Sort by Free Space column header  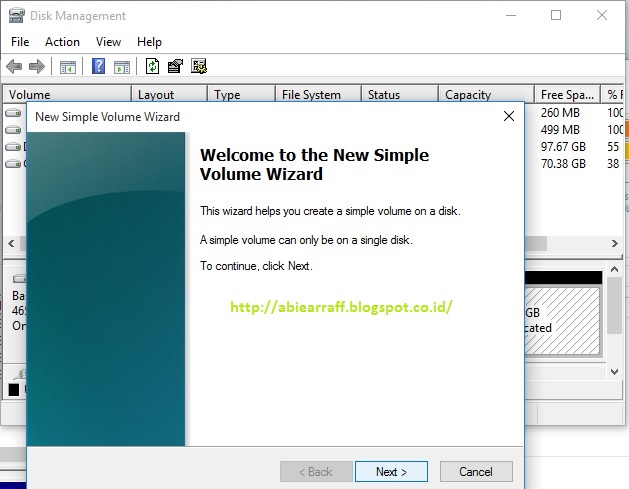point(568,95)
